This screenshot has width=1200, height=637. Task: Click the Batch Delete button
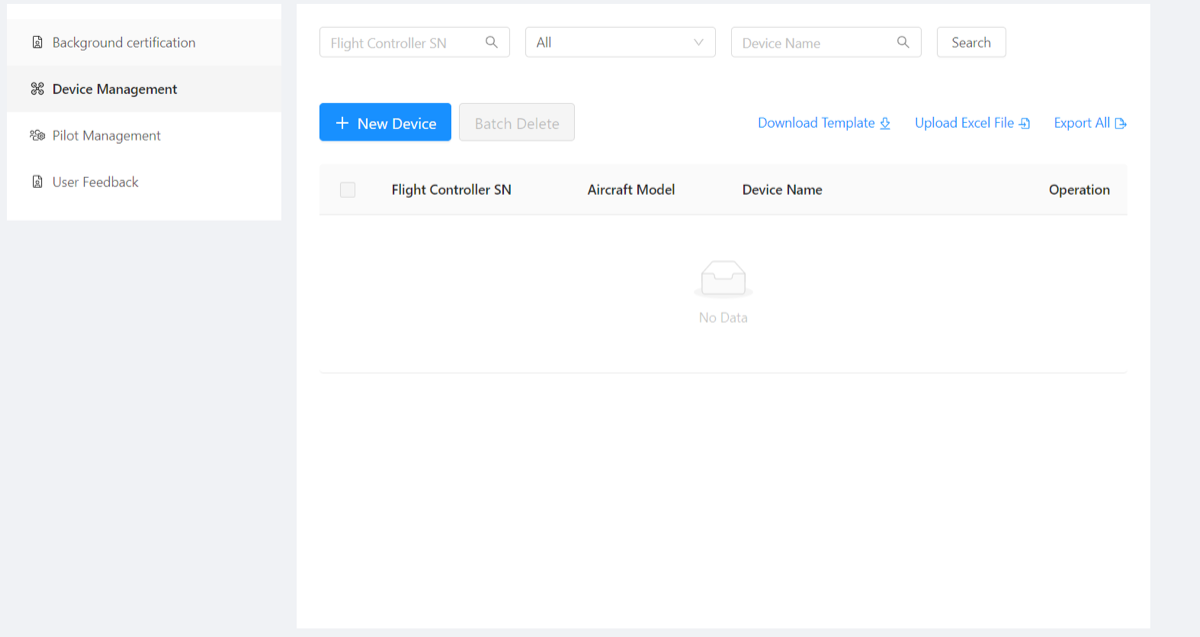(516, 121)
